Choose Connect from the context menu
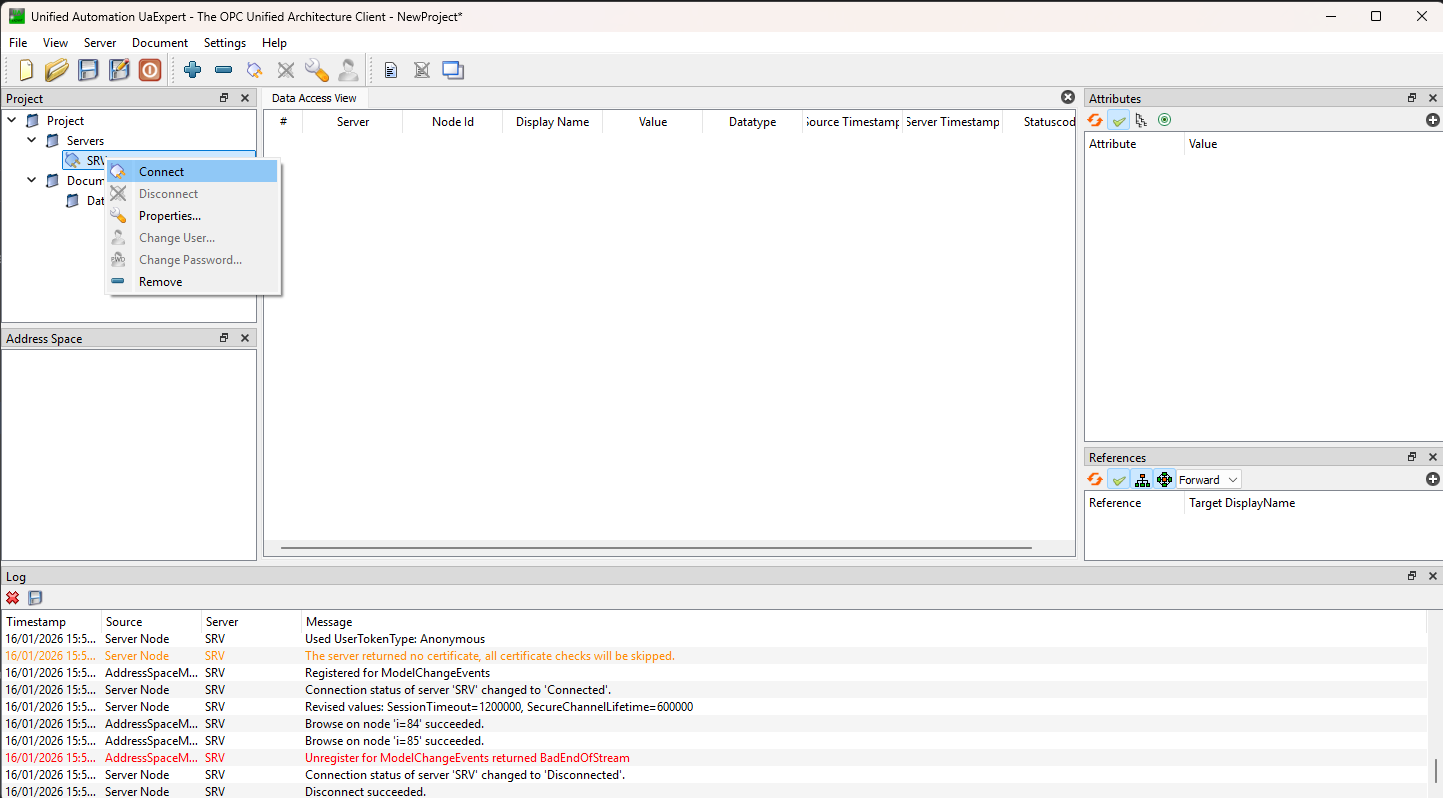 click(x=162, y=172)
